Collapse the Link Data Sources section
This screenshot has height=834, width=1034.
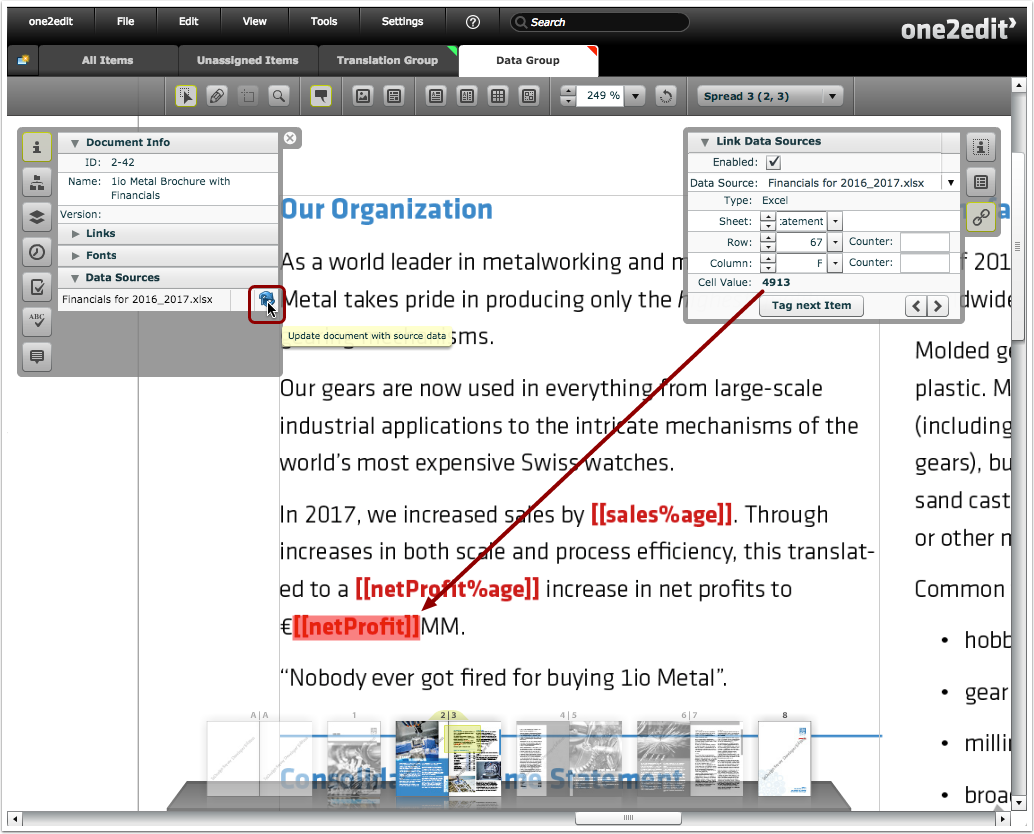[705, 142]
